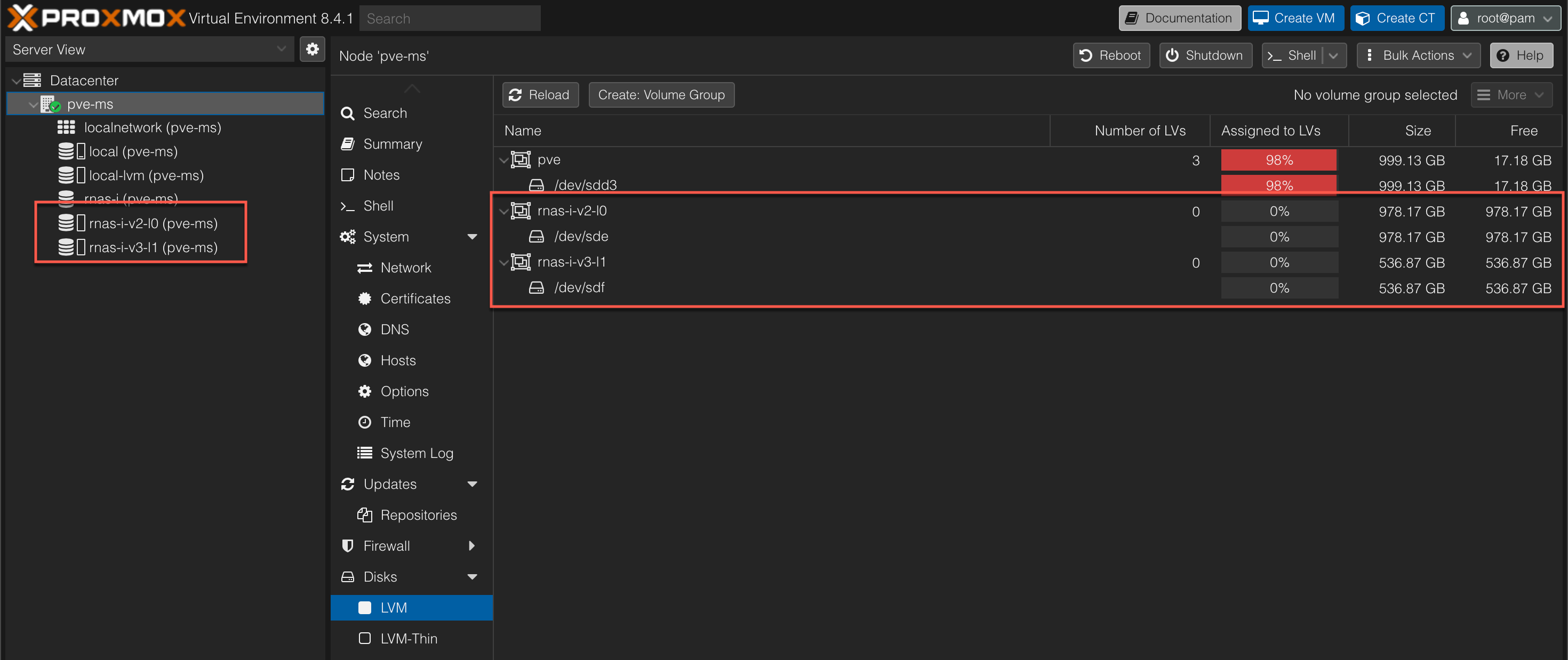Open the Hosts menu item
1568x660 pixels.
point(412,360)
